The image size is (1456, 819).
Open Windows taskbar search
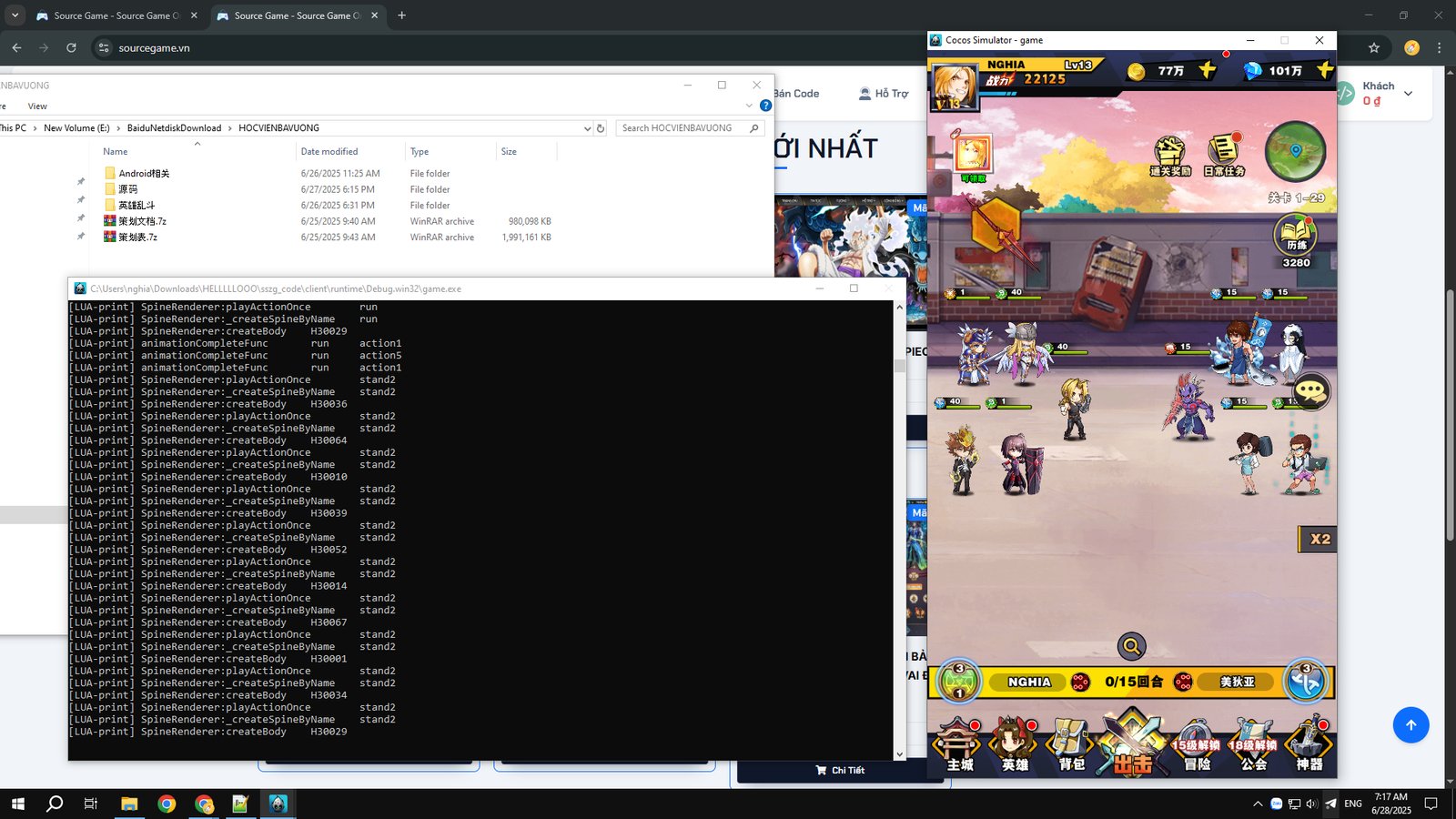pyautogui.click(x=55, y=804)
